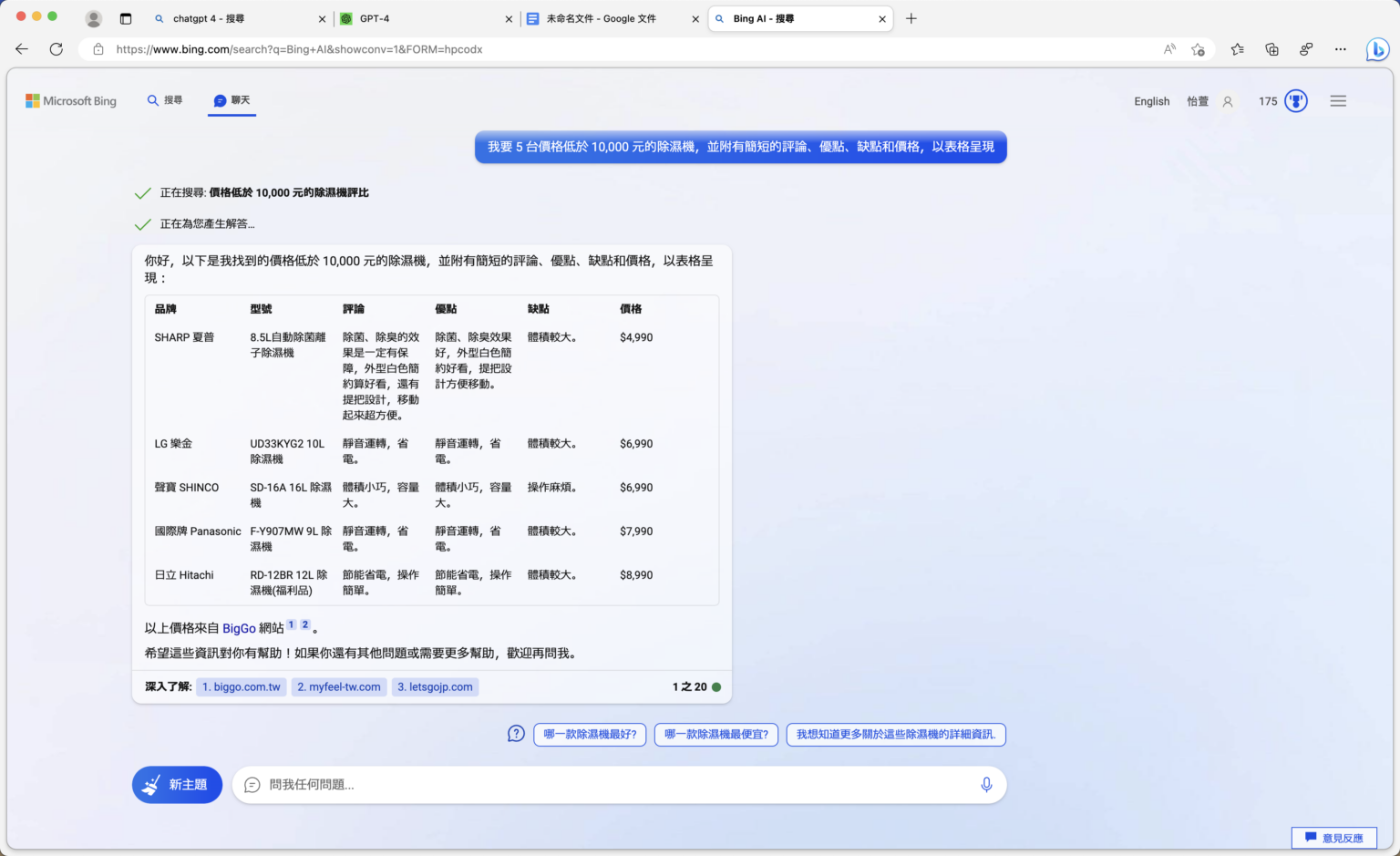1400x856 pixels.
Task: Click the English language option
Action: [x=1151, y=101]
